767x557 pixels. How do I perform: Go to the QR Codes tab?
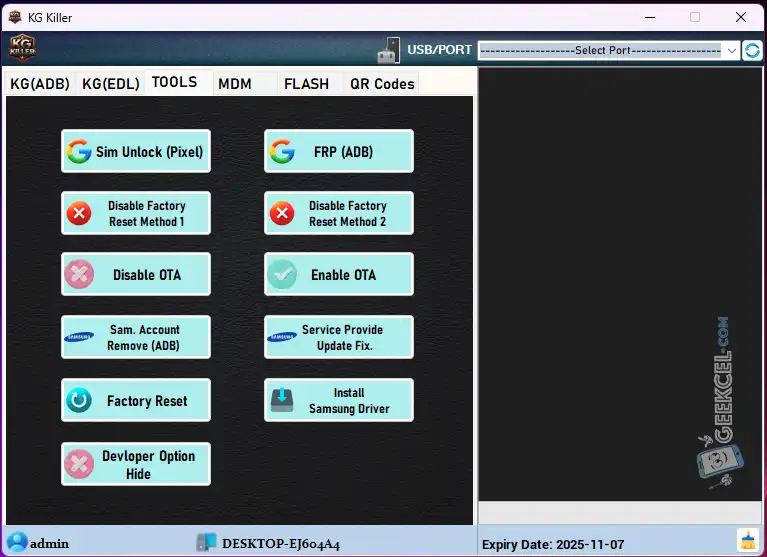pyautogui.click(x=382, y=84)
